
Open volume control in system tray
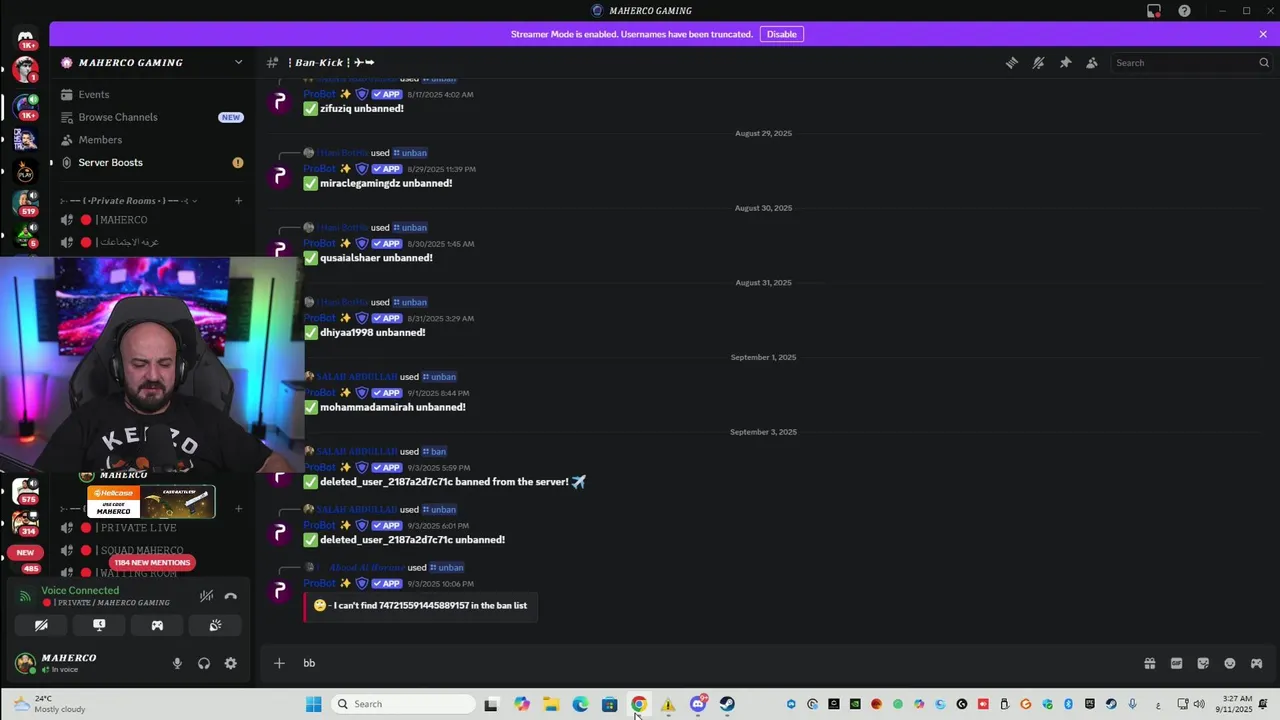pos(1199,704)
